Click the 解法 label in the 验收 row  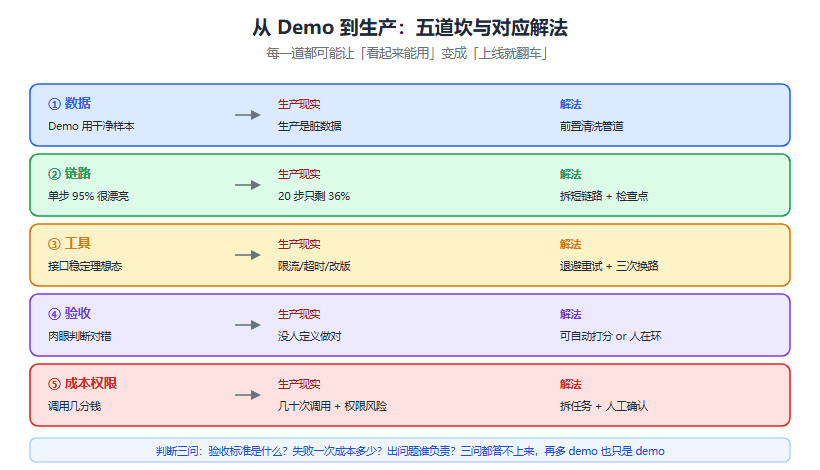[x=571, y=314]
